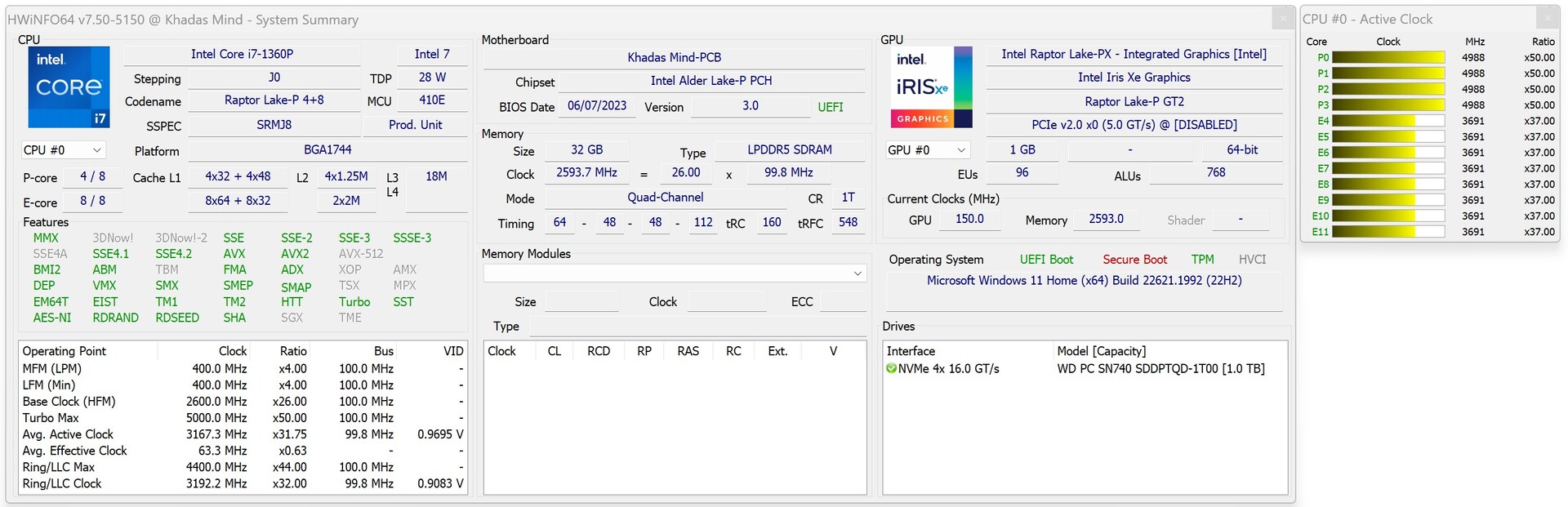This screenshot has height=507, width=1568.
Task: Click the L3 cache 18M value
Action: tap(436, 176)
